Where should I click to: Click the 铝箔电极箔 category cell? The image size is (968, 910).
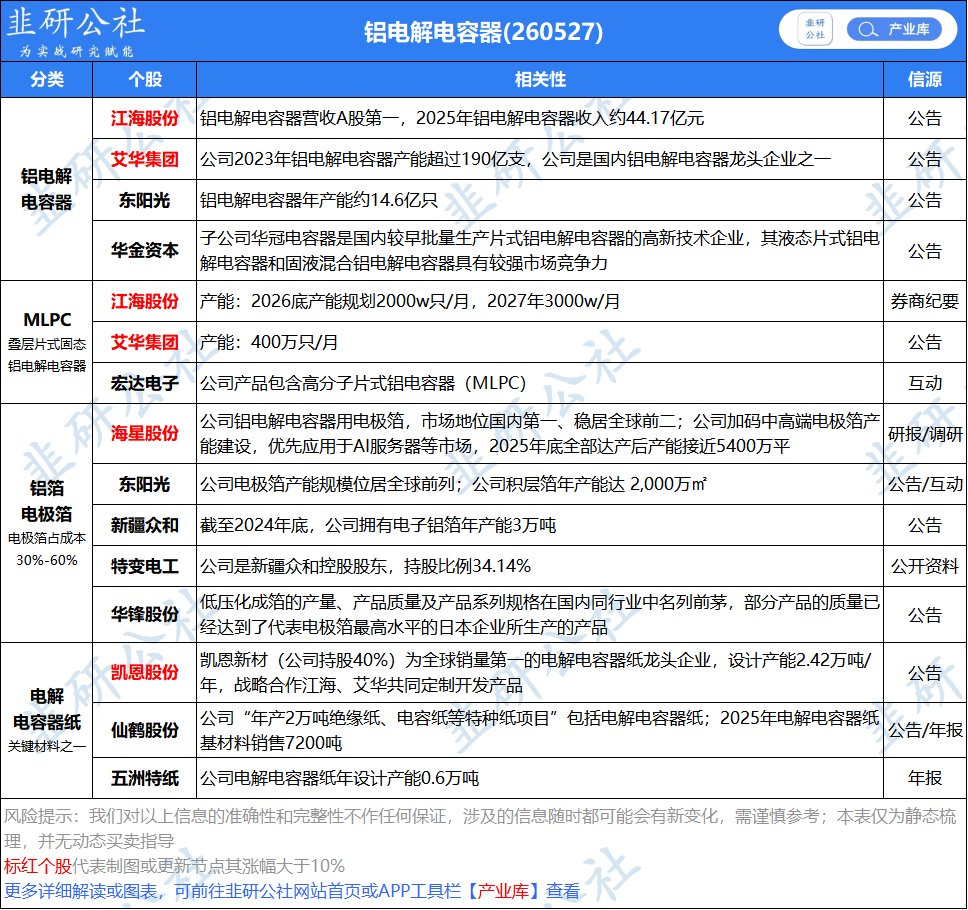(47, 523)
